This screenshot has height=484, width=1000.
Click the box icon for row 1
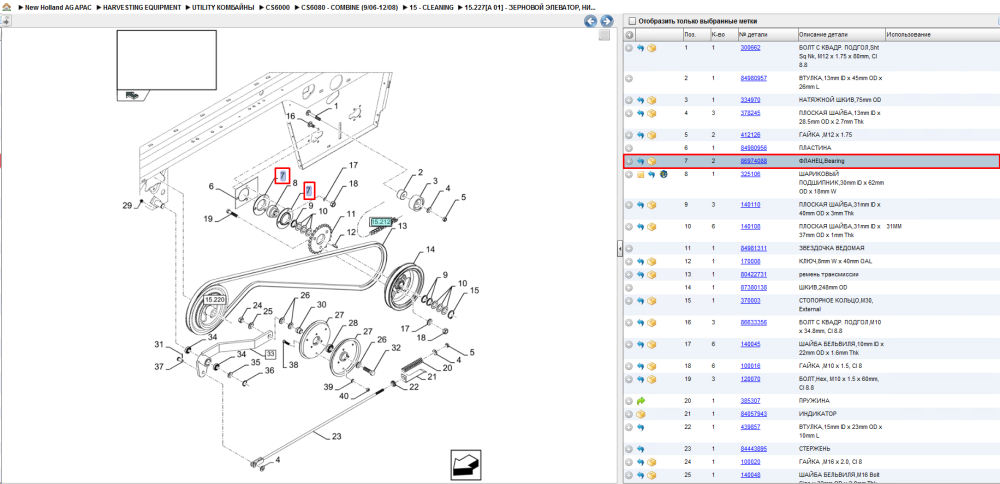(652, 48)
